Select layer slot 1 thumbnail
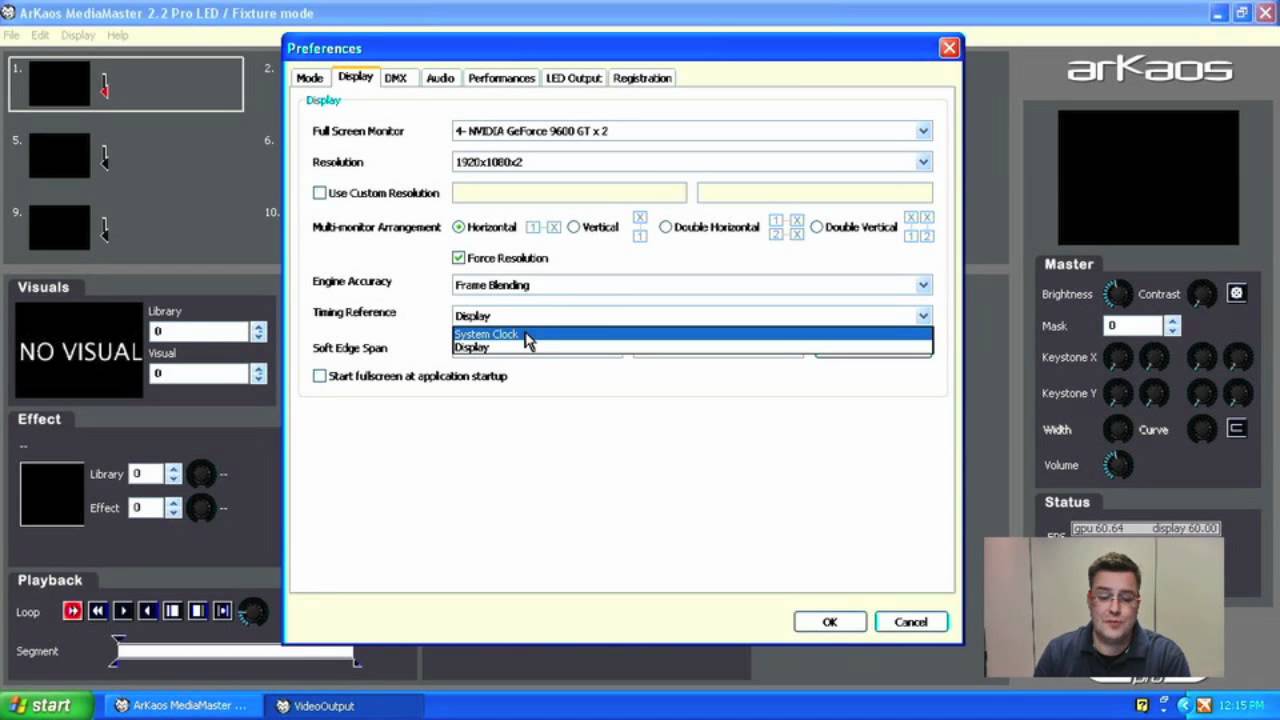This screenshot has width=1280, height=720. point(59,83)
